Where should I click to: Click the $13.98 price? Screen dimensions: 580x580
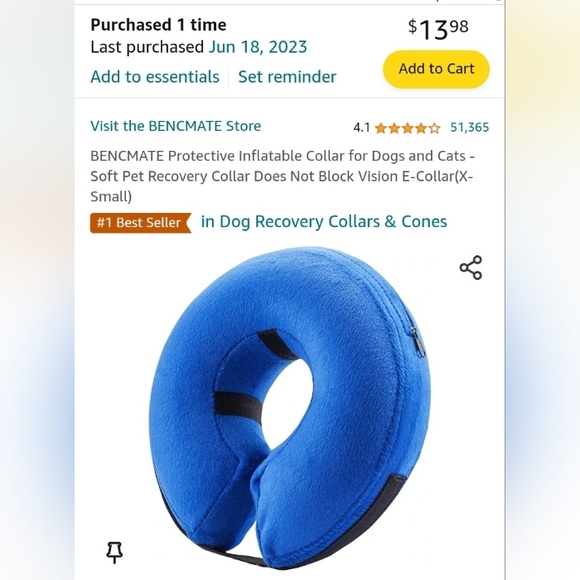pyautogui.click(x=438, y=29)
